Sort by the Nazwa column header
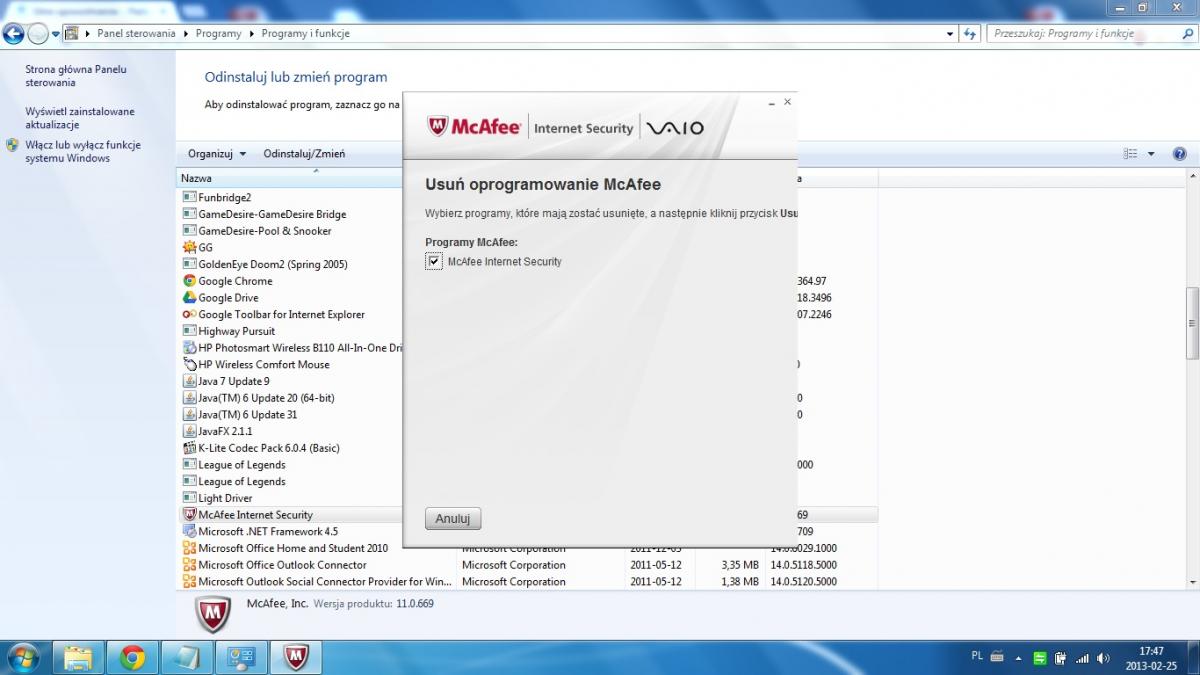The height and width of the screenshot is (675, 1200). click(x=195, y=178)
